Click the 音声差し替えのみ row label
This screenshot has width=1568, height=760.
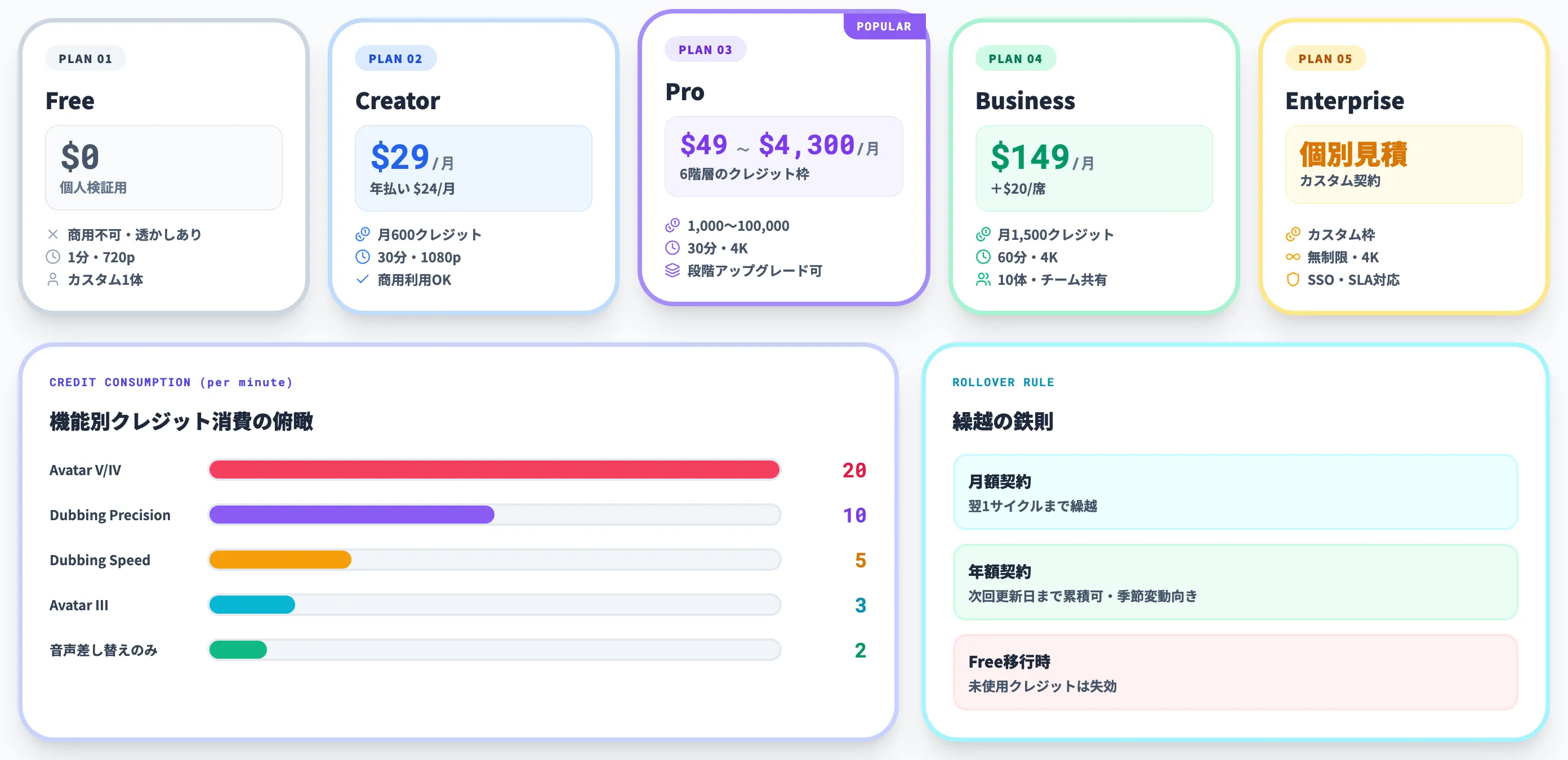(104, 650)
